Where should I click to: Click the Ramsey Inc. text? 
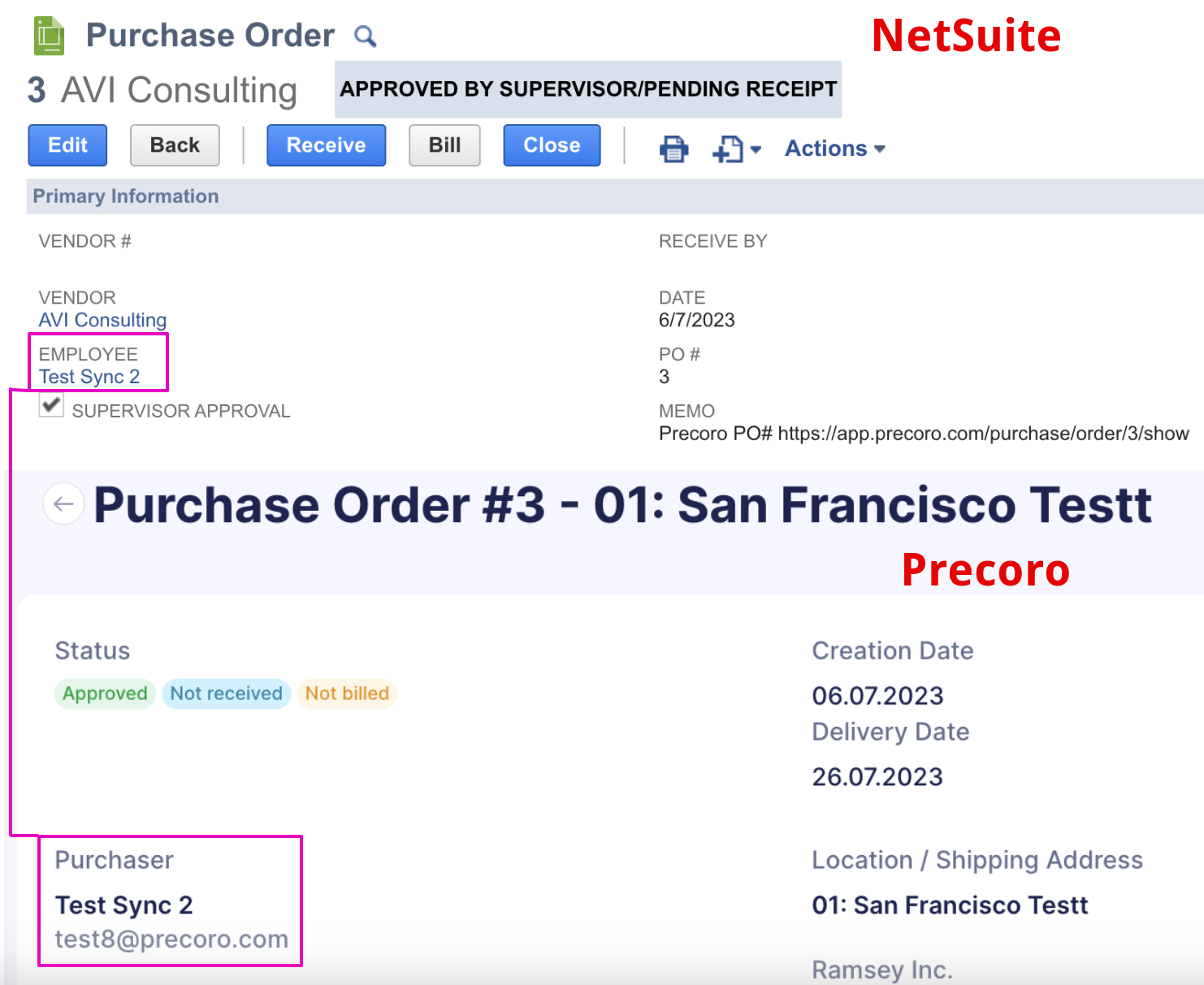(x=882, y=970)
